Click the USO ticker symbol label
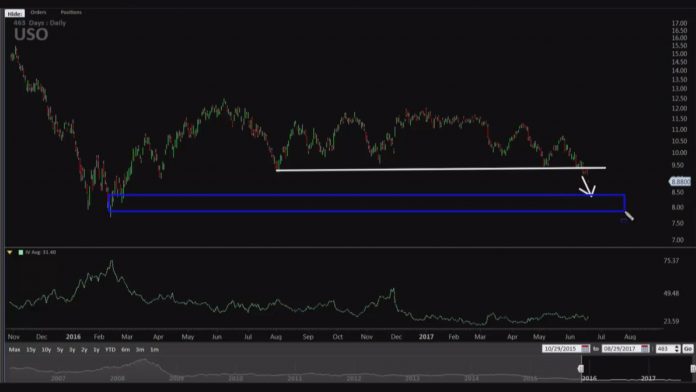The width and height of the screenshot is (696, 392). click(x=31, y=35)
